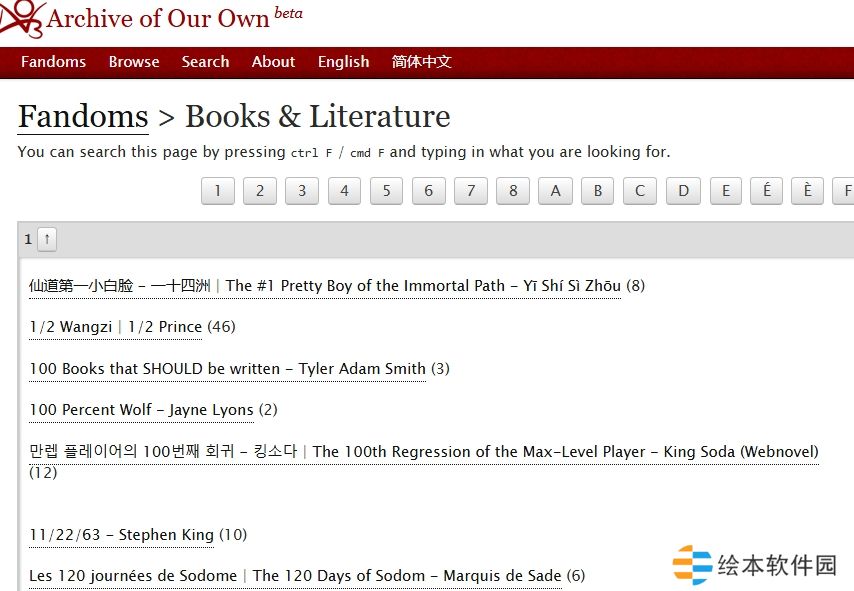Viewport: 854px width, 591px height.
Task: Open the Search menu
Action: tap(205, 62)
